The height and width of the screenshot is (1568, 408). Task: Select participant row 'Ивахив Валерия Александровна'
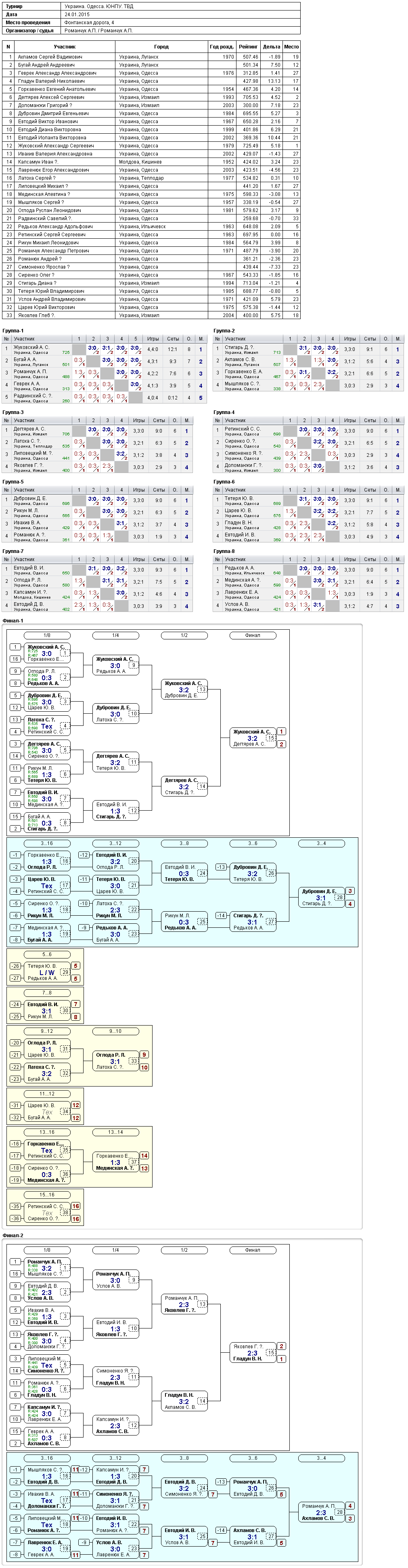coord(151,153)
